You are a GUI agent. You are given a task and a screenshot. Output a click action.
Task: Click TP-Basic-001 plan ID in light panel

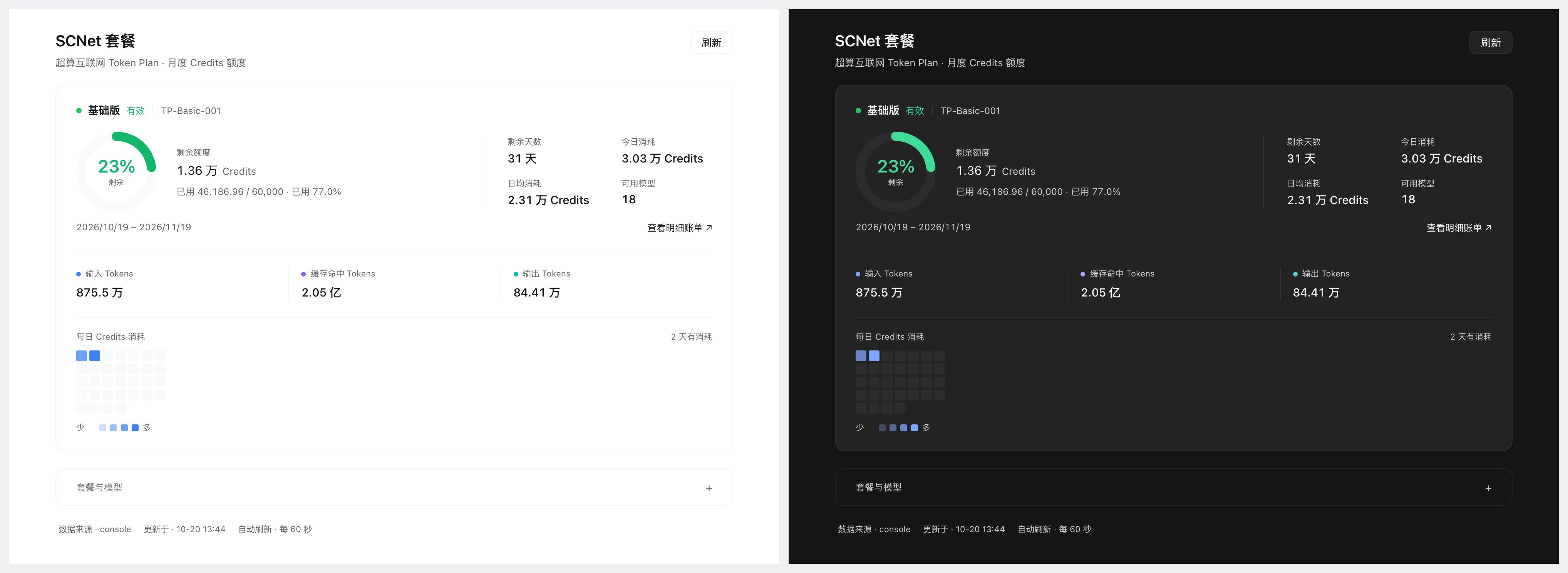click(x=191, y=111)
